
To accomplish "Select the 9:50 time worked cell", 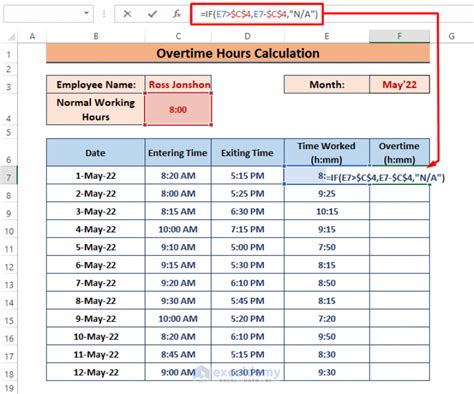I will point(327,337).
